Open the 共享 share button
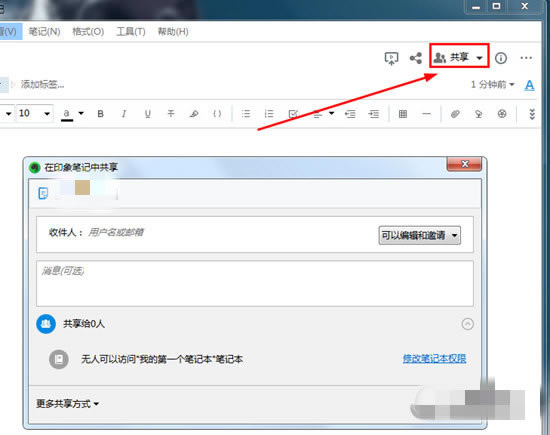 click(x=459, y=56)
